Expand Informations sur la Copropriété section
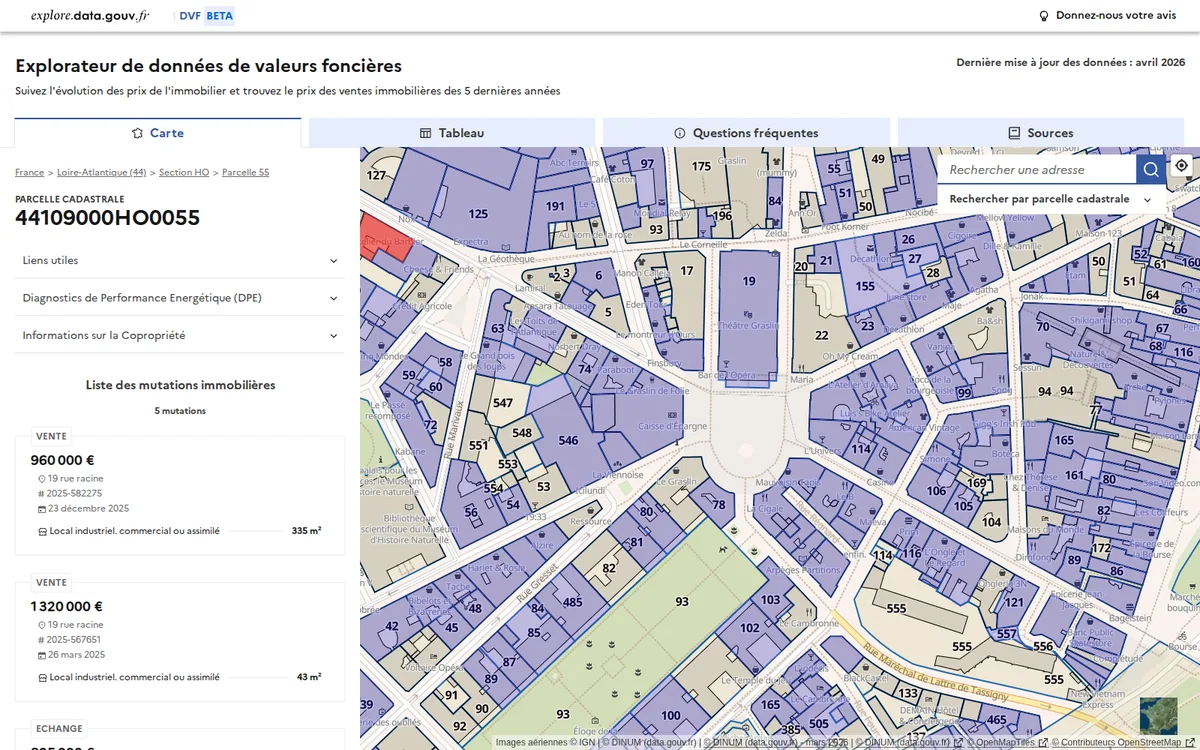Viewport: 1200px width, 750px height. tap(180, 335)
